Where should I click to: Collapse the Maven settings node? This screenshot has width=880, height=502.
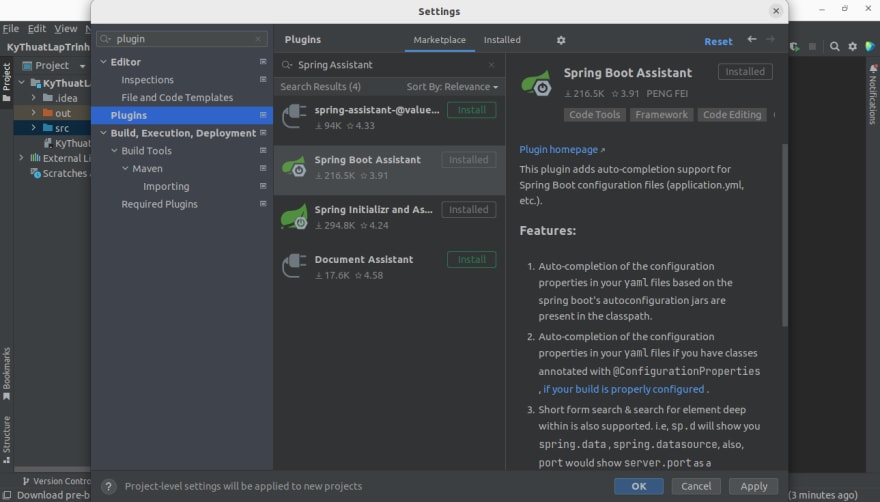point(125,168)
